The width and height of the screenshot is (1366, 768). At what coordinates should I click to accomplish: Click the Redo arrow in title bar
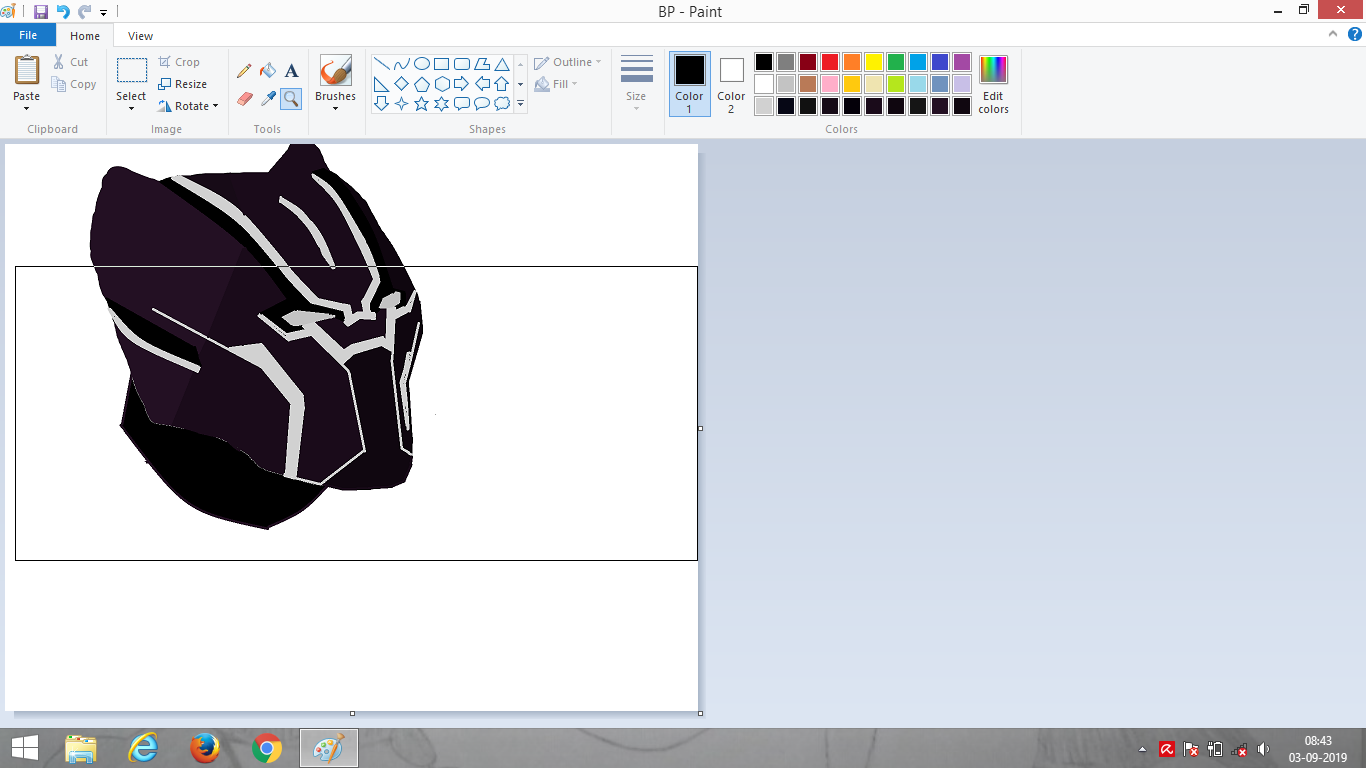coord(84,12)
